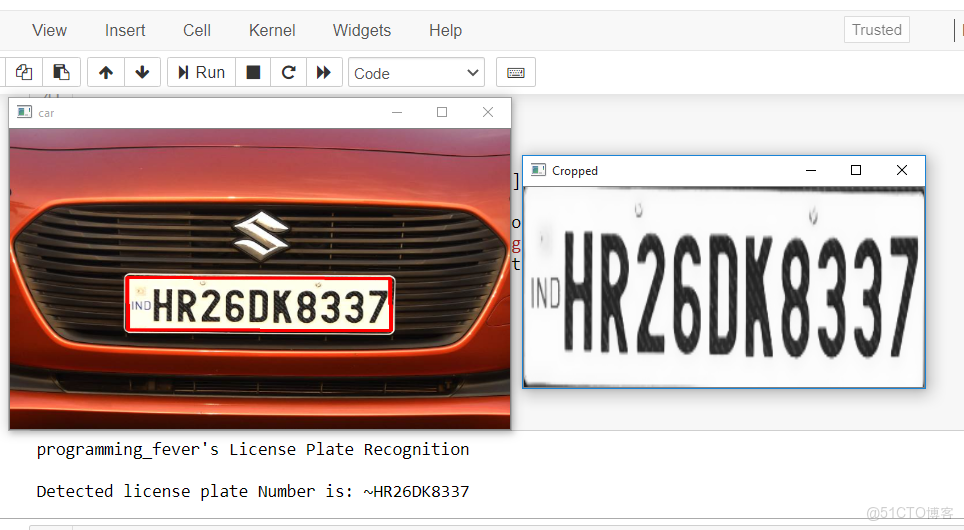Maximize the Cropped window
The image size is (964, 530).
click(856, 170)
